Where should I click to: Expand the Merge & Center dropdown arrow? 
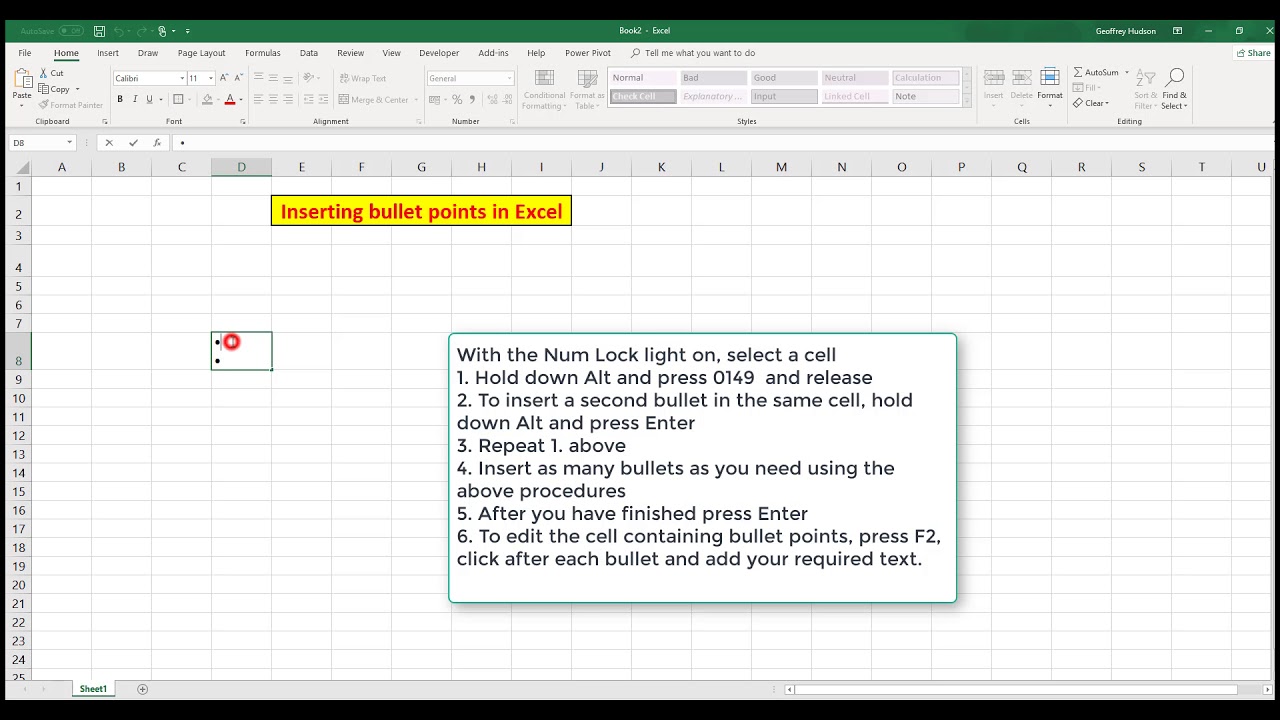click(416, 99)
